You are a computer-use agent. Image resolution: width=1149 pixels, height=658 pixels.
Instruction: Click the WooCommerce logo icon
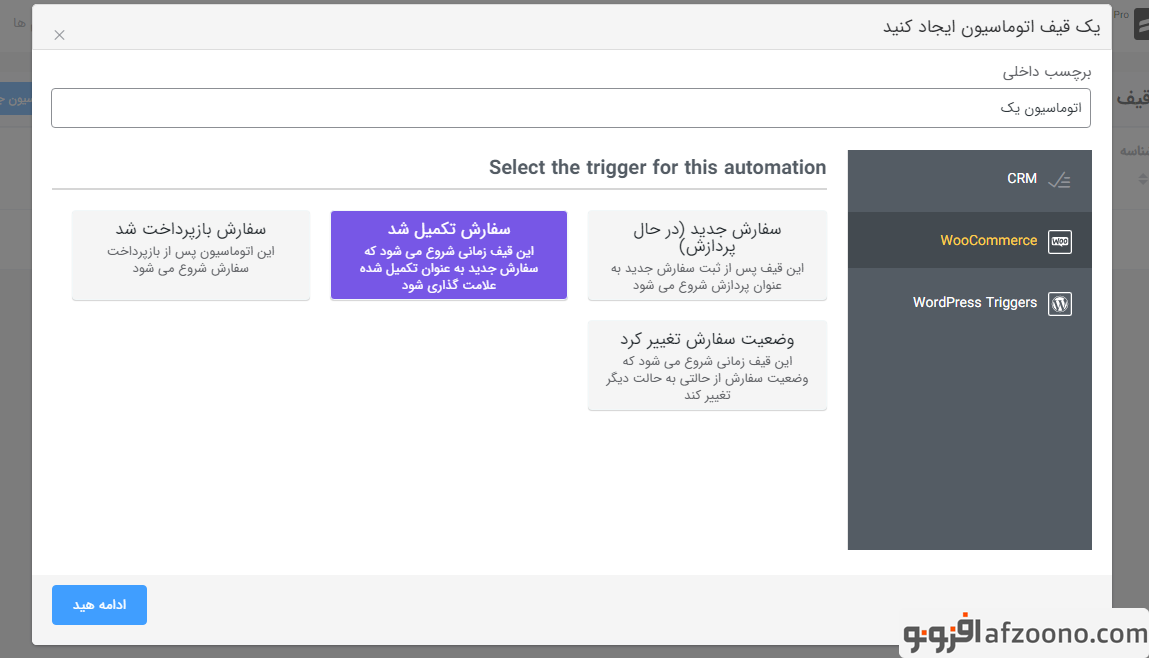[x=1059, y=241]
